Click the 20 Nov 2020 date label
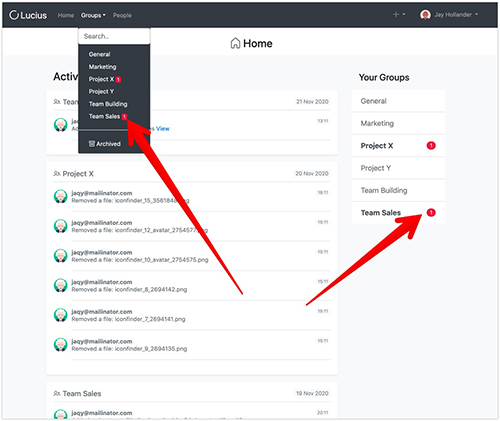 coord(312,173)
